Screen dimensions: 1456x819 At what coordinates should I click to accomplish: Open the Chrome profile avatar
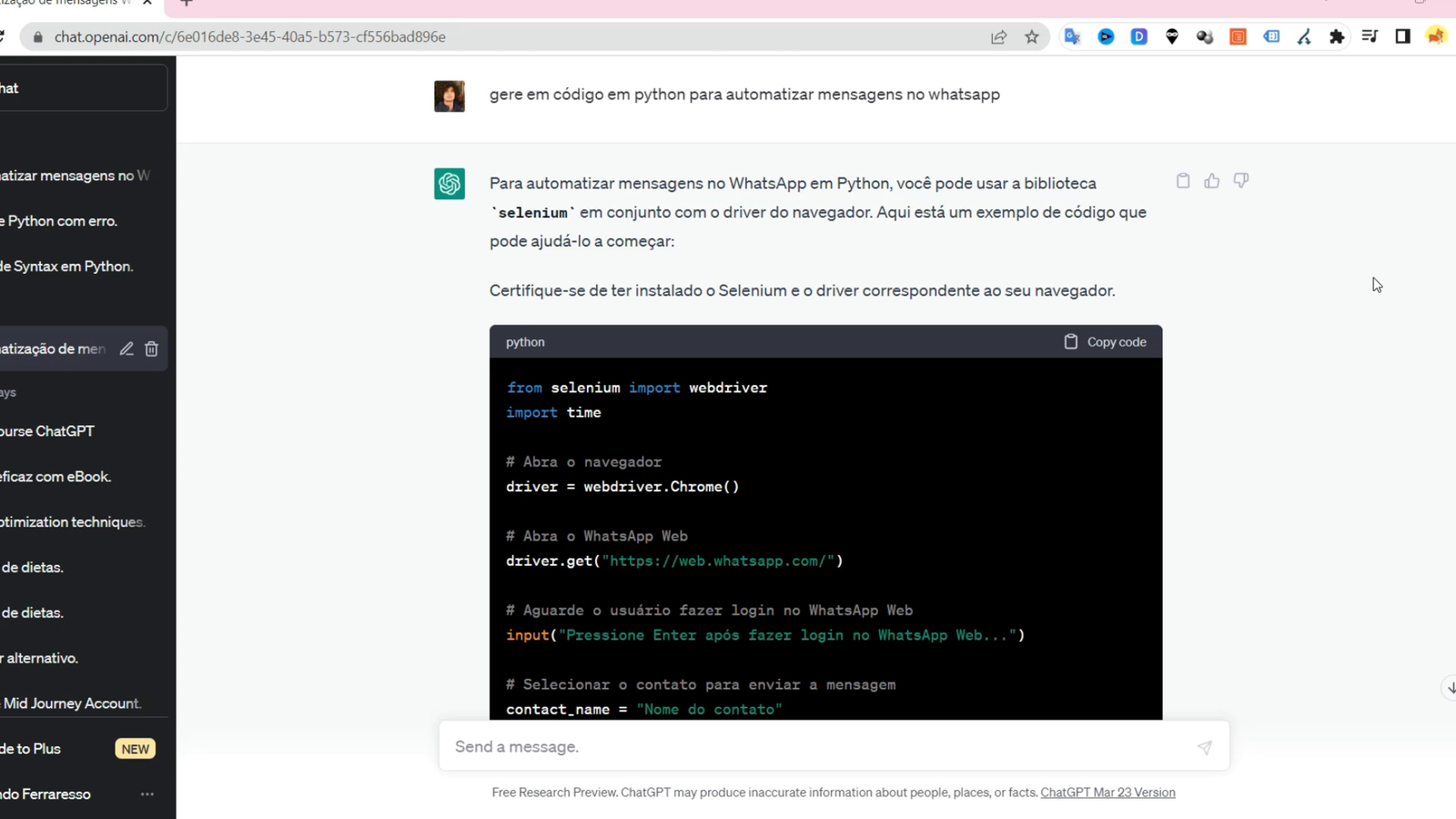coord(1436,37)
